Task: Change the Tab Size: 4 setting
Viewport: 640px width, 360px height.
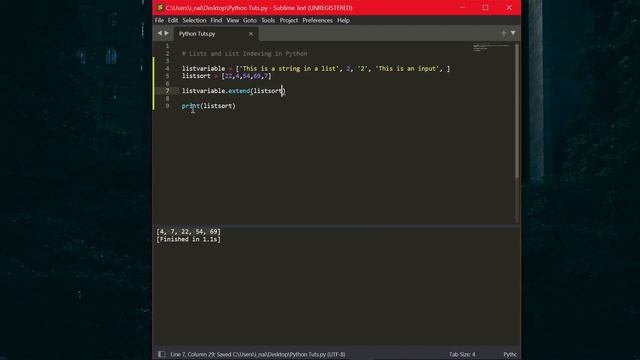Action: [x=462, y=354]
